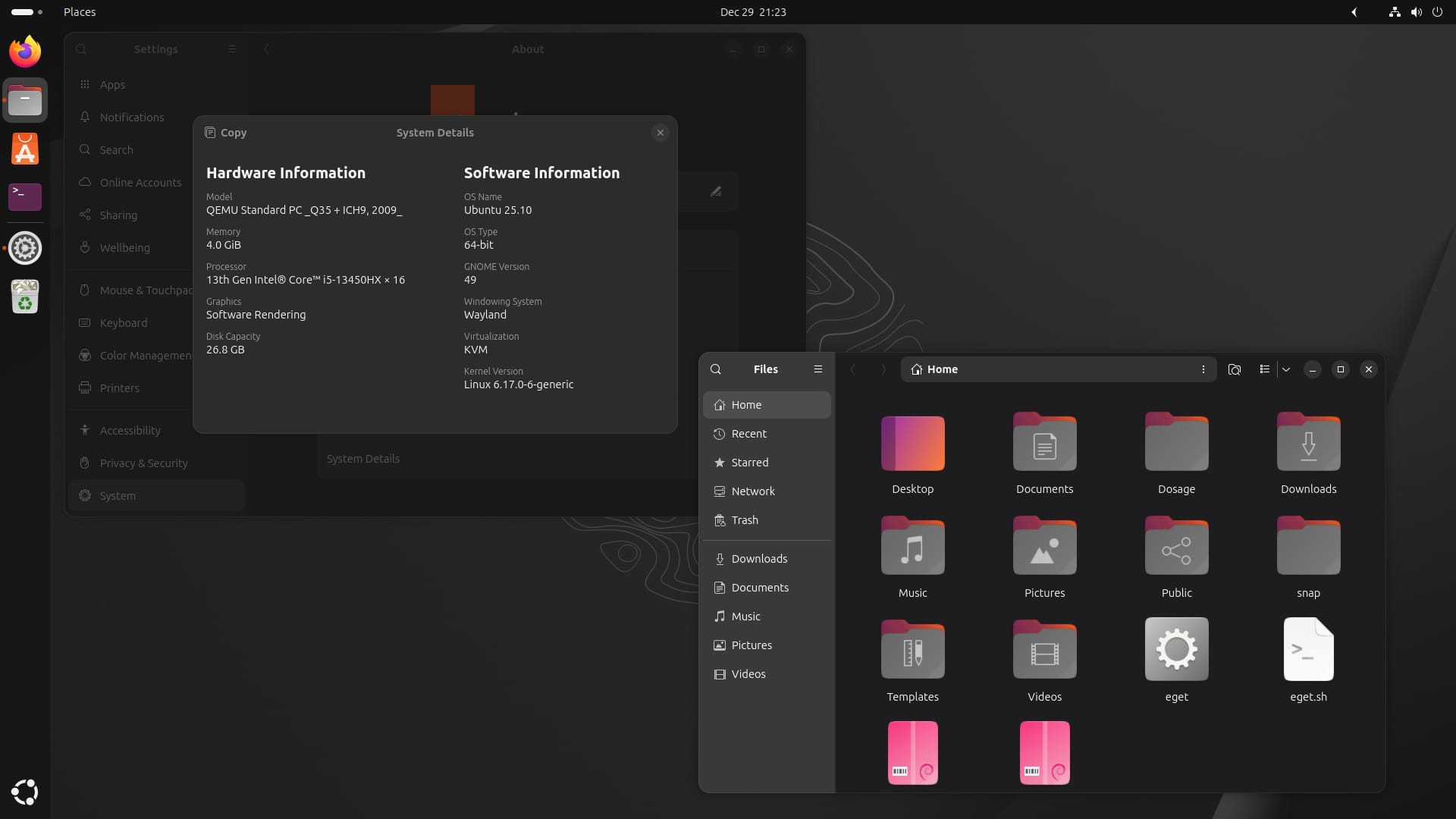
Task: Switch Files to list view
Action: pyautogui.click(x=1264, y=369)
